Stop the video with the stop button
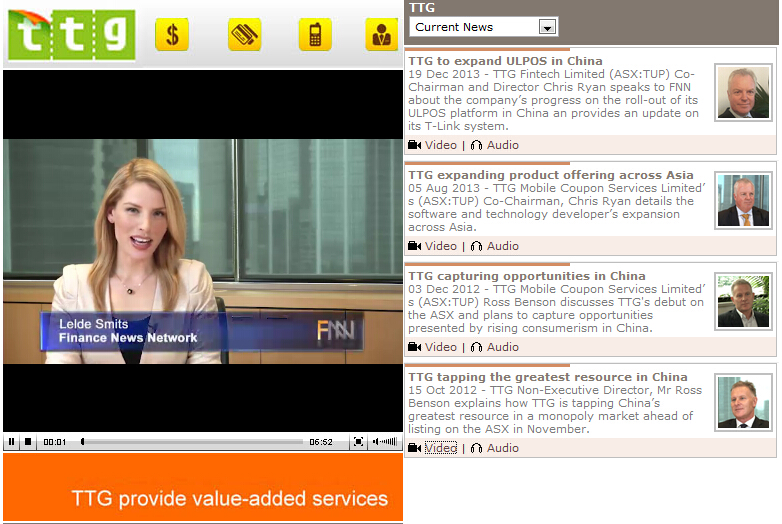Image resolution: width=782 pixels, height=524 pixels. tap(28, 442)
